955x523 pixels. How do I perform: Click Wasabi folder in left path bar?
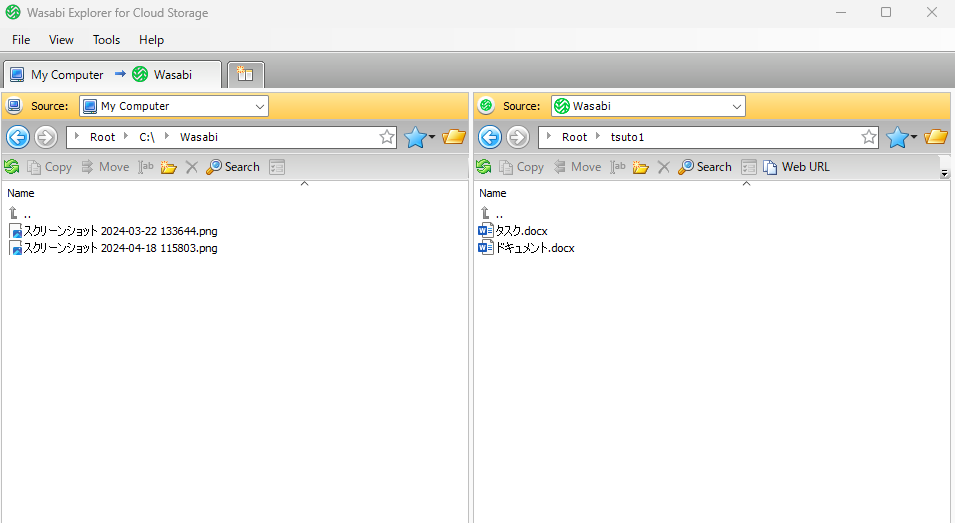click(199, 137)
